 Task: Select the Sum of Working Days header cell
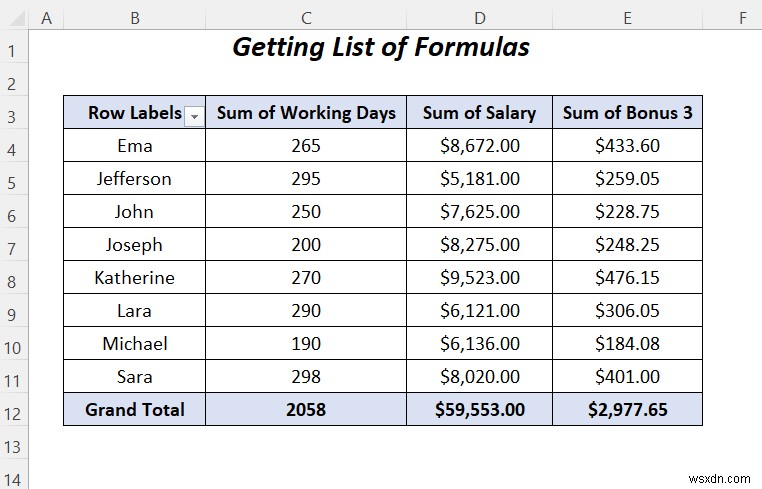[306, 113]
